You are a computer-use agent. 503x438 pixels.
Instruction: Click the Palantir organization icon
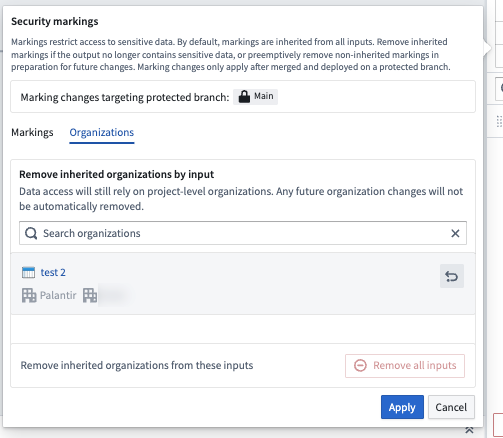[29, 295]
